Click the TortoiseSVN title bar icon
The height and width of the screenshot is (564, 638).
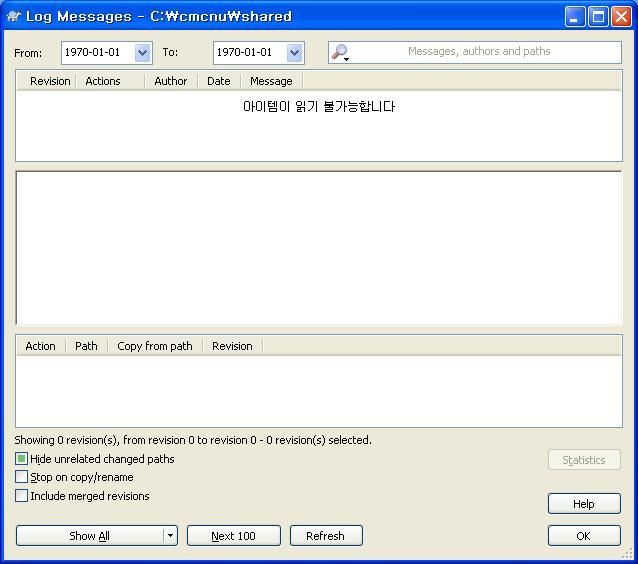pyautogui.click(x=14, y=16)
